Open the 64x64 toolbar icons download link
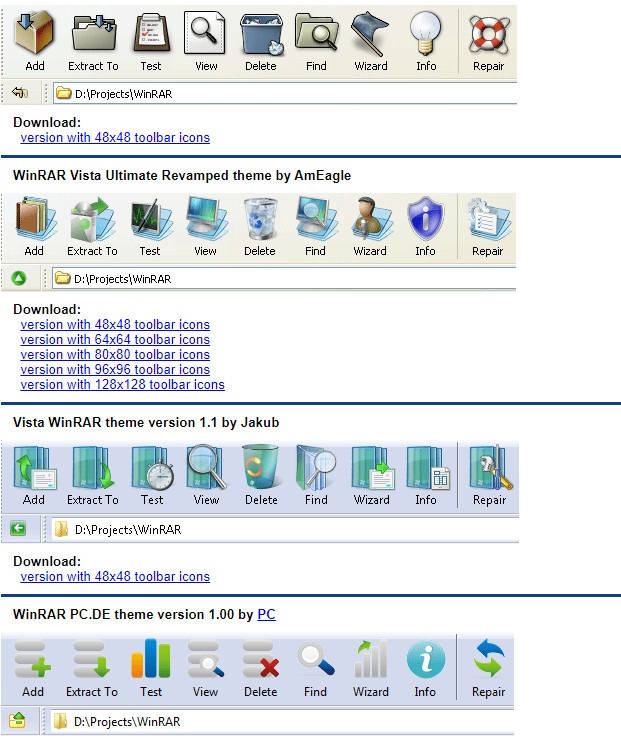 [x=115, y=340]
